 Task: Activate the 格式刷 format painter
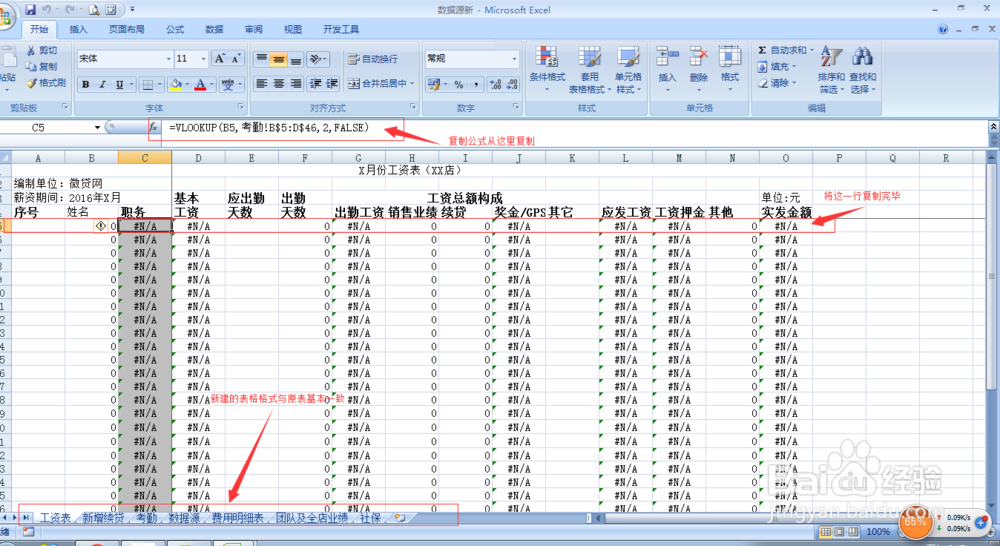pyautogui.click(x=46, y=83)
